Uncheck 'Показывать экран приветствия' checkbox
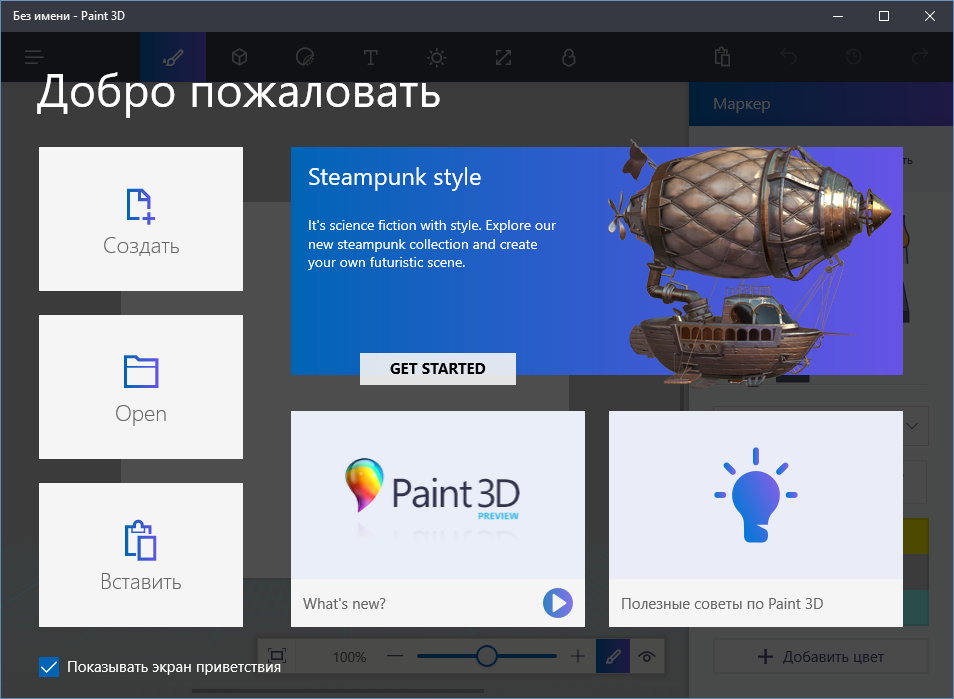 point(49,667)
